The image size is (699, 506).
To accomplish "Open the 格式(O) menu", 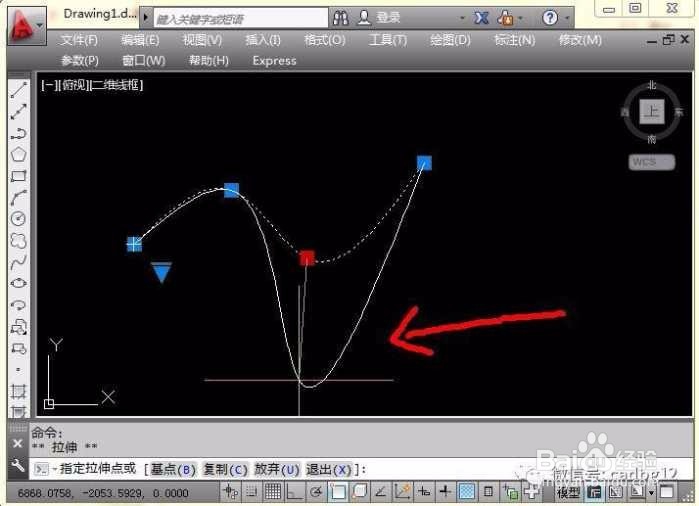I will coord(325,40).
